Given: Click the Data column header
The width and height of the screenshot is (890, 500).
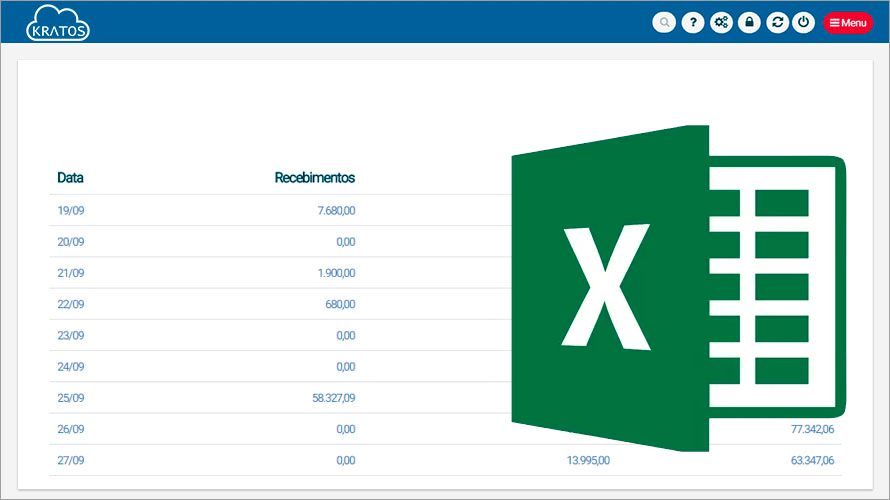Looking at the screenshot, I should point(70,178).
